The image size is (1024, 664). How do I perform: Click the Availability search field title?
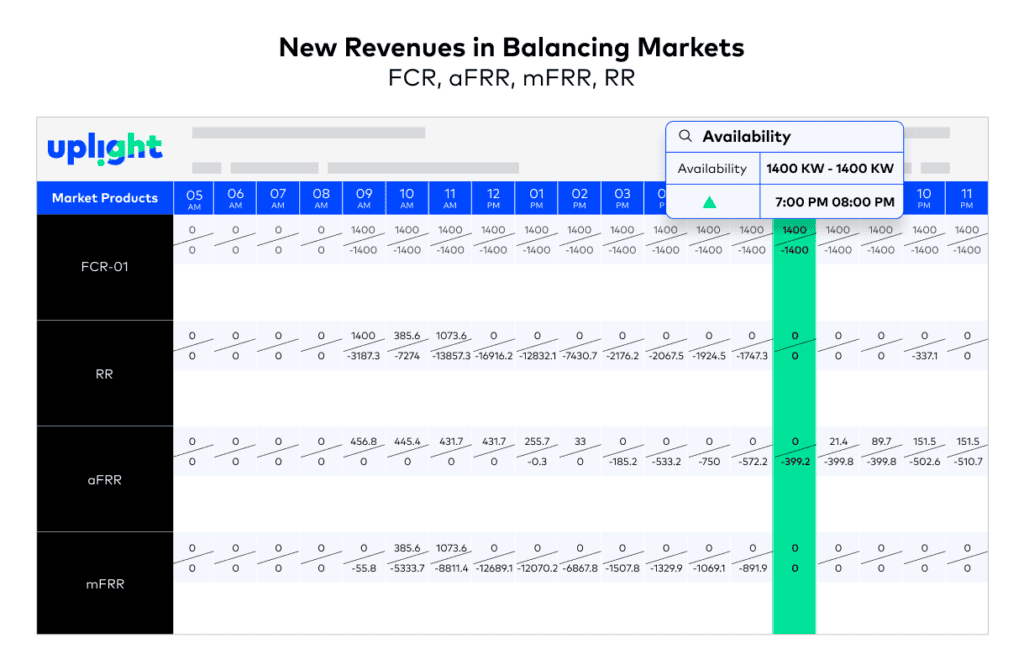(x=746, y=137)
